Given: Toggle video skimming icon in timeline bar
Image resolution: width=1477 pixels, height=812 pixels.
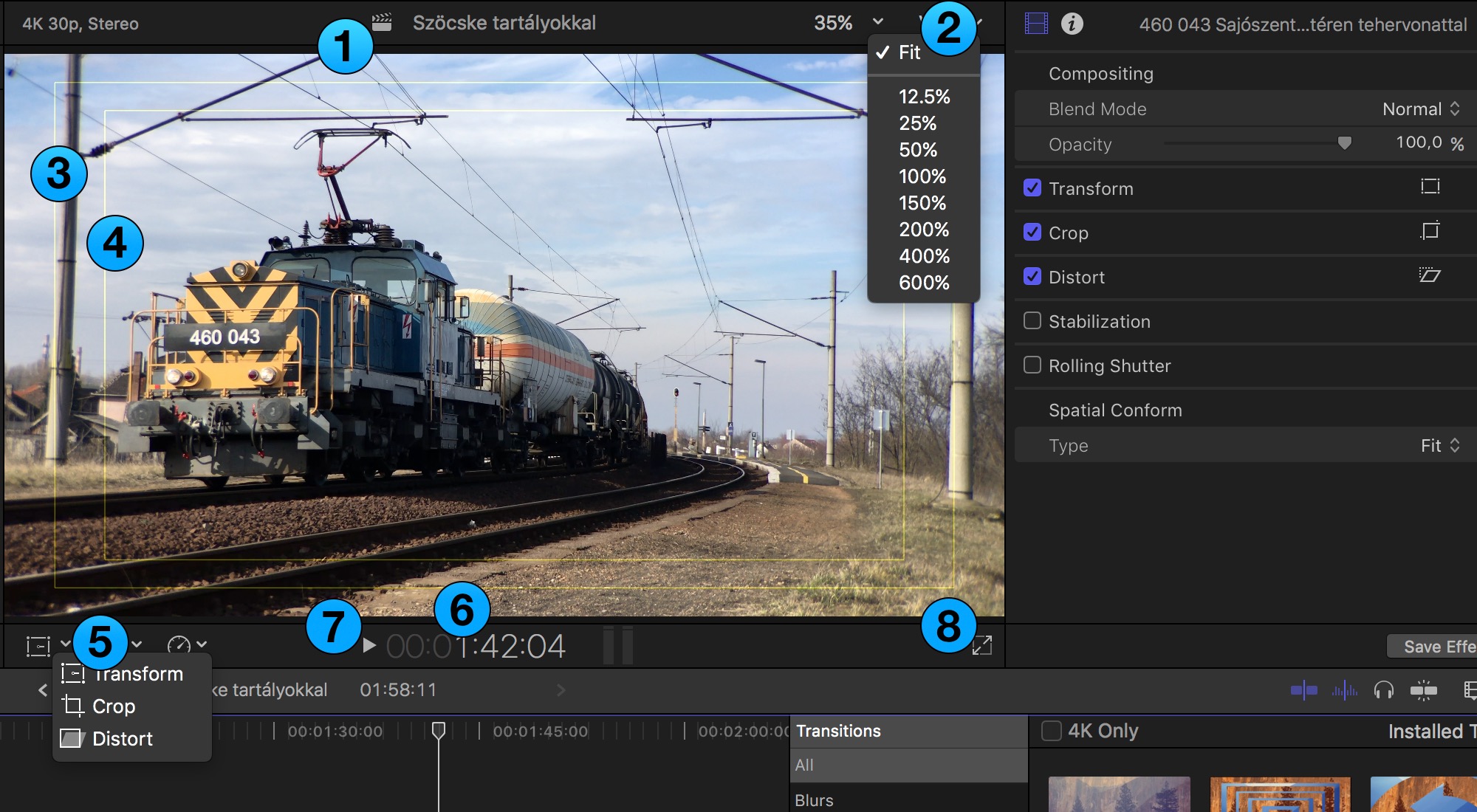Looking at the screenshot, I should (1303, 690).
